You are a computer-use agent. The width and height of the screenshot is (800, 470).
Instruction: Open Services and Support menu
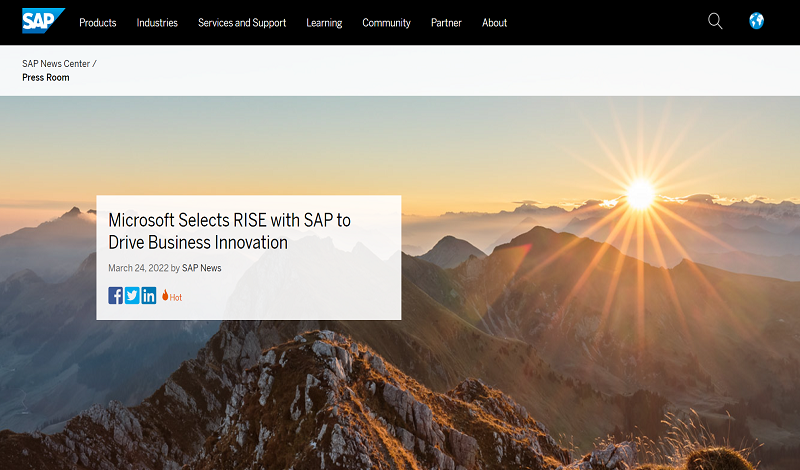click(242, 23)
